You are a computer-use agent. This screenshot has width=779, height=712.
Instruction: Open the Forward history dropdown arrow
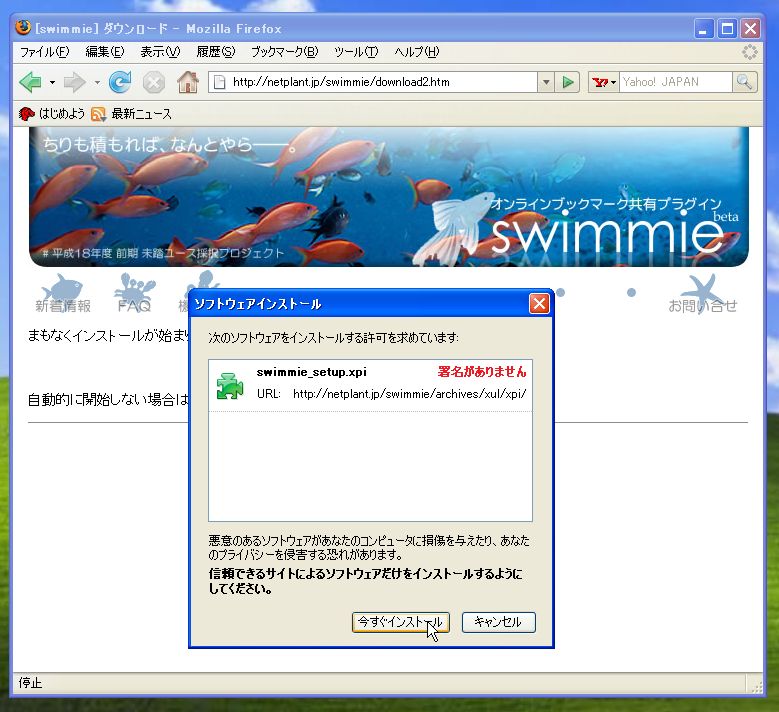(97, 82)
